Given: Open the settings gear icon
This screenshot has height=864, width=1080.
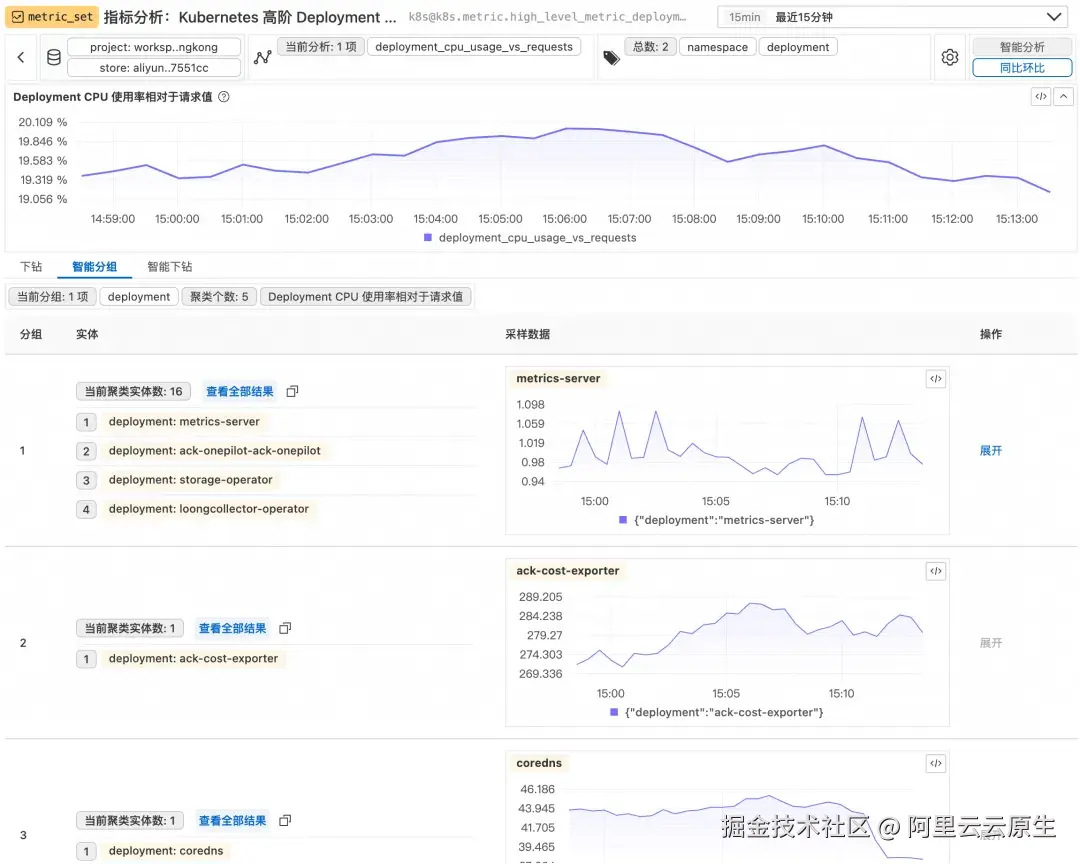Looking at the screenshot, I should pos(949,57).
